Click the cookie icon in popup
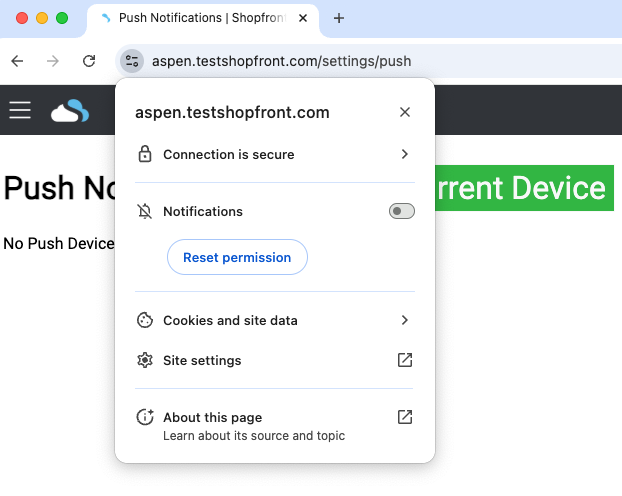Viewport: 622px width, 496px height. [145, 321]
